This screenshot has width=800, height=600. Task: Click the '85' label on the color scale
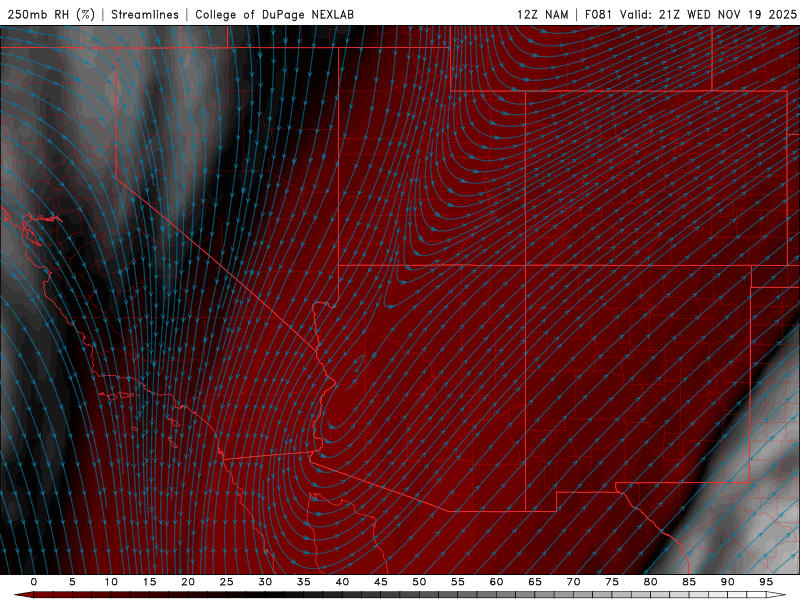pos(689,582)
